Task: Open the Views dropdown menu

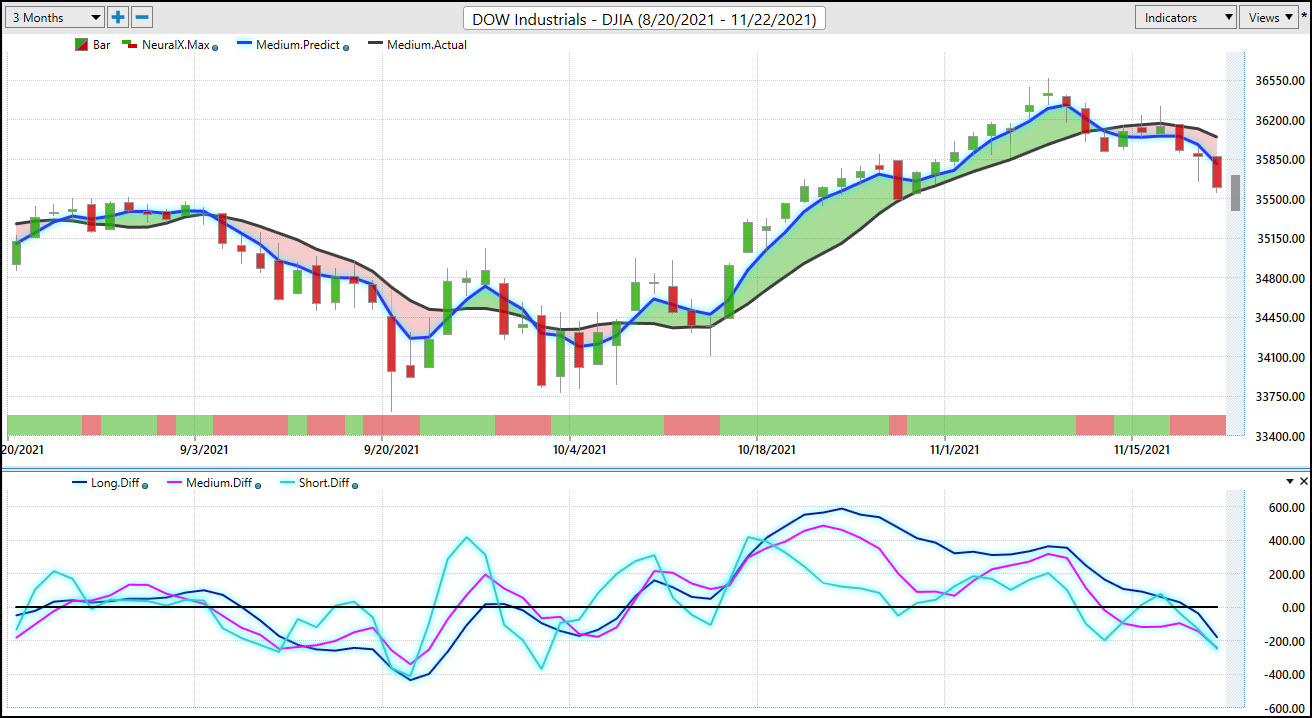Action: [x=1270, y=17]
